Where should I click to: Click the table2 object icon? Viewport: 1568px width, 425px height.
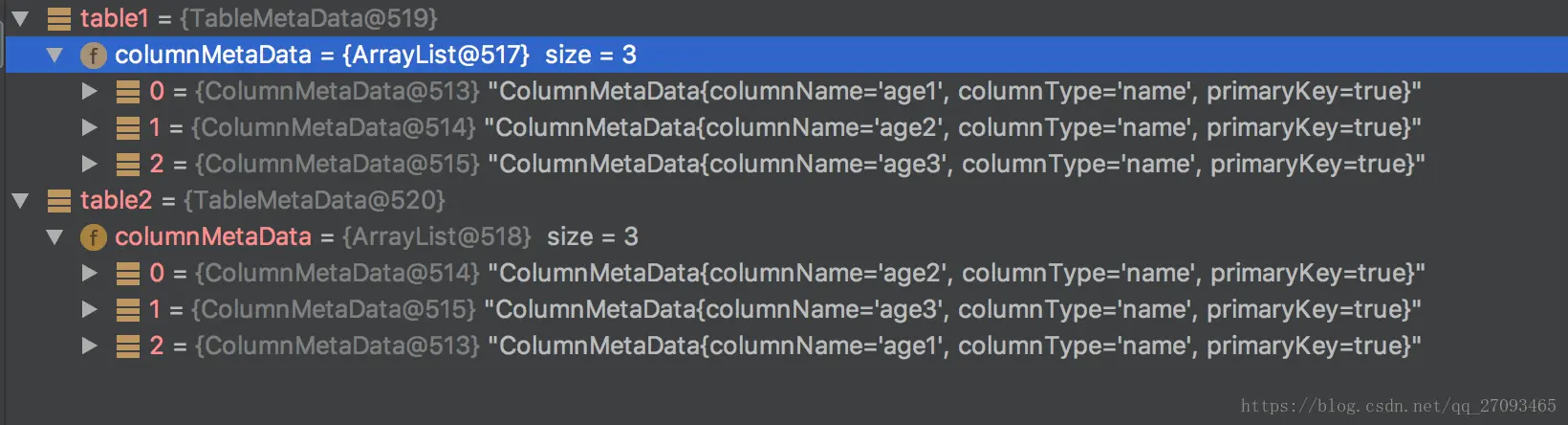tap(58, 200)
